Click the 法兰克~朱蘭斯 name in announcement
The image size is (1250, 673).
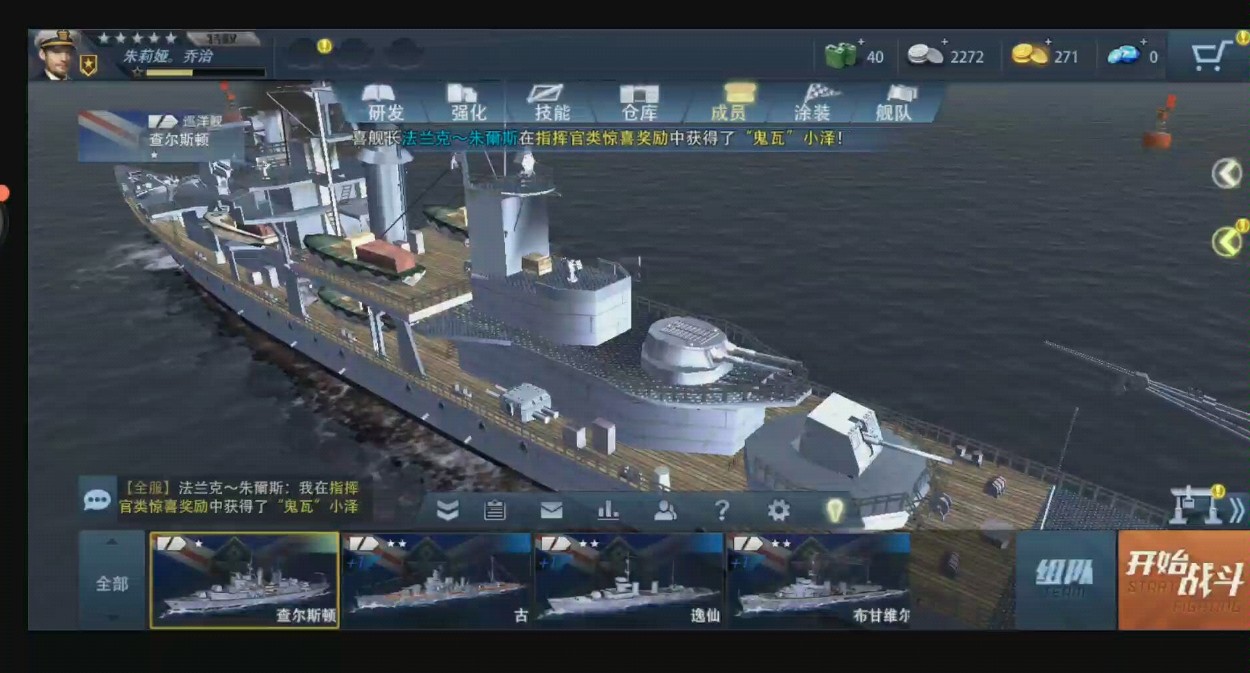click(460, 138)
